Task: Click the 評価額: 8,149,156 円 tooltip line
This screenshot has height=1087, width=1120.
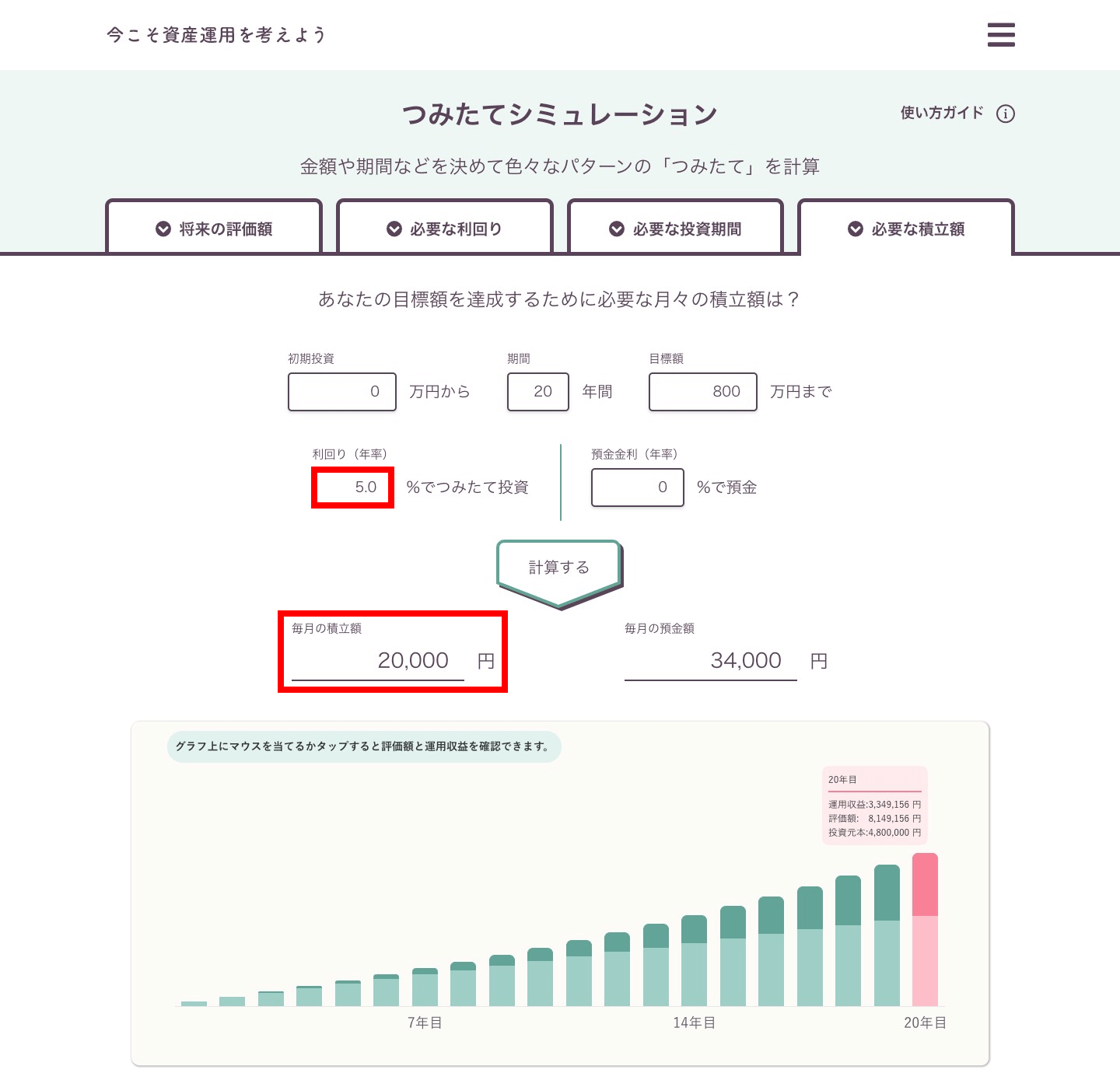Action: 875,819
